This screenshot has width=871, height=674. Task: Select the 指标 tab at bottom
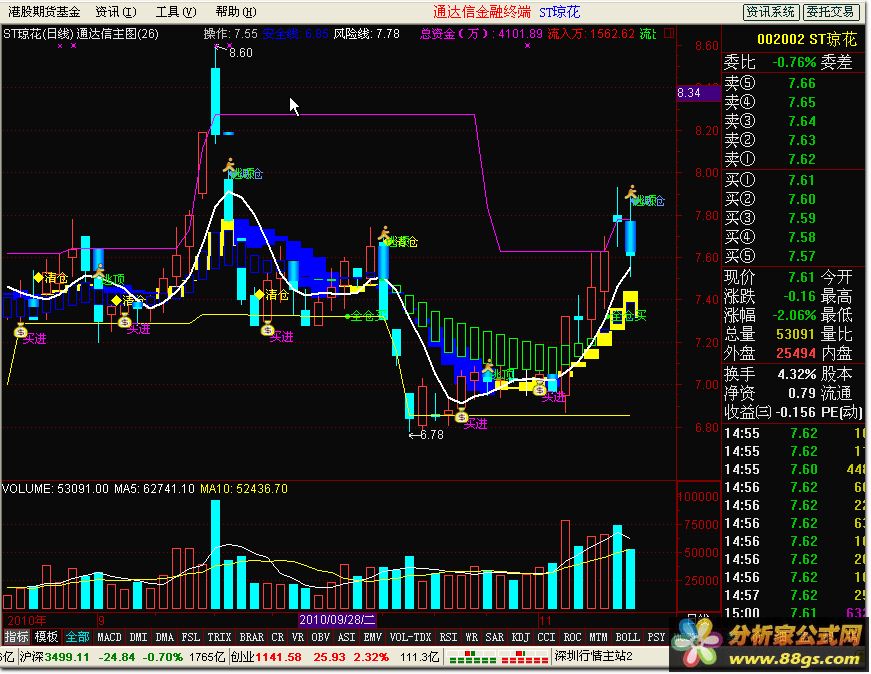16,637
